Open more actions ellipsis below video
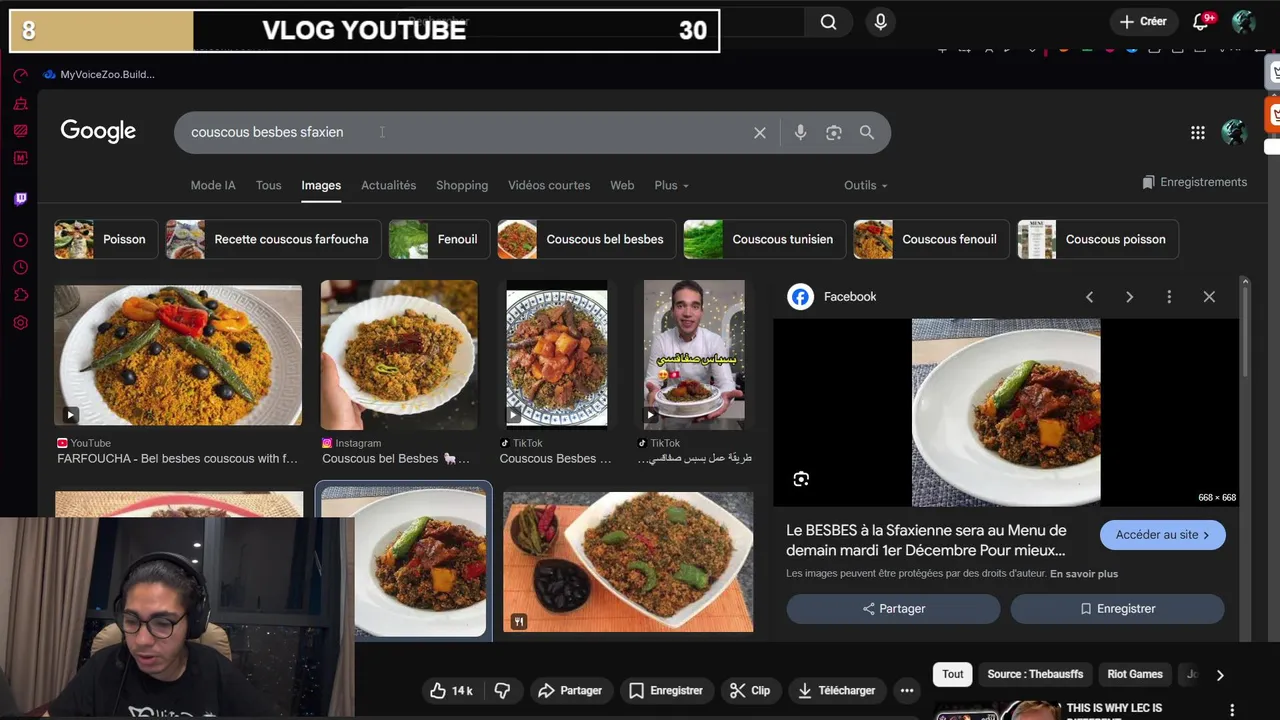Screen dimensions: 1280x720 (907, 690)
